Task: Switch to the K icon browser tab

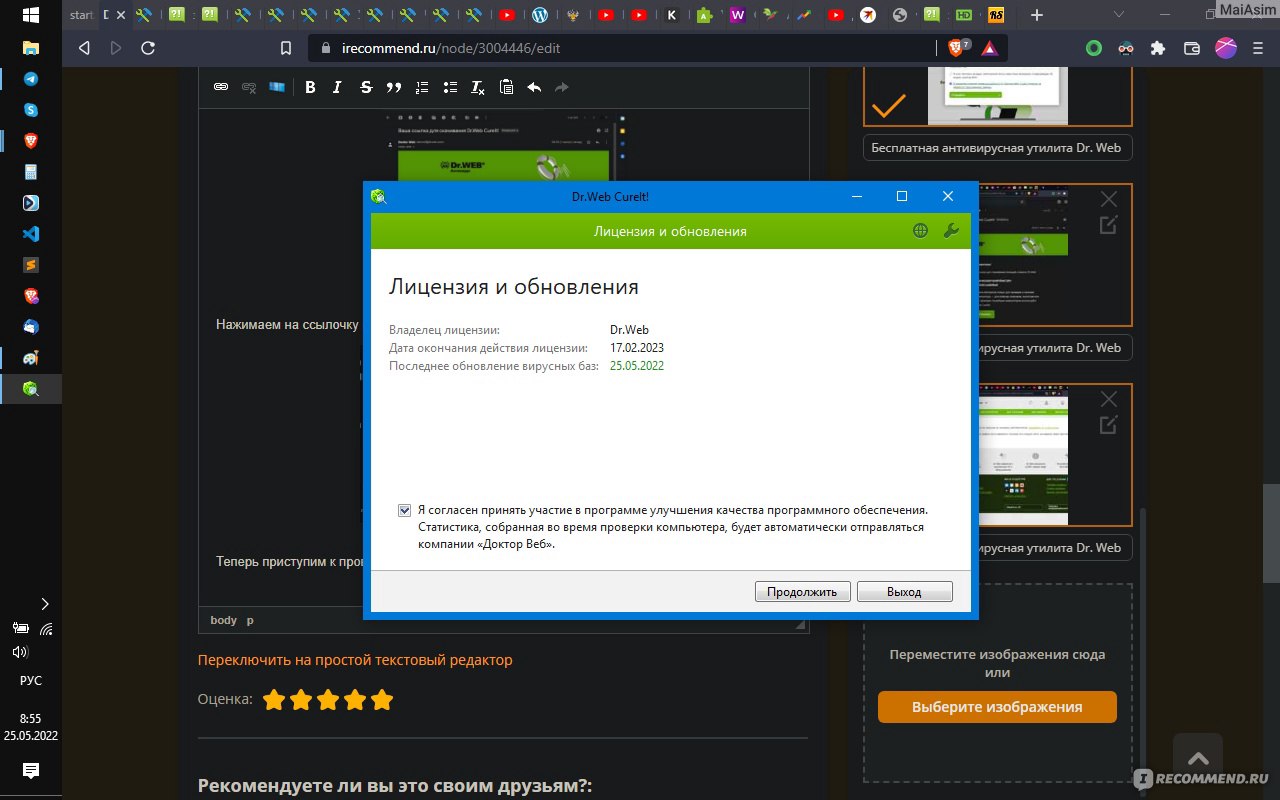Action: 672,15
